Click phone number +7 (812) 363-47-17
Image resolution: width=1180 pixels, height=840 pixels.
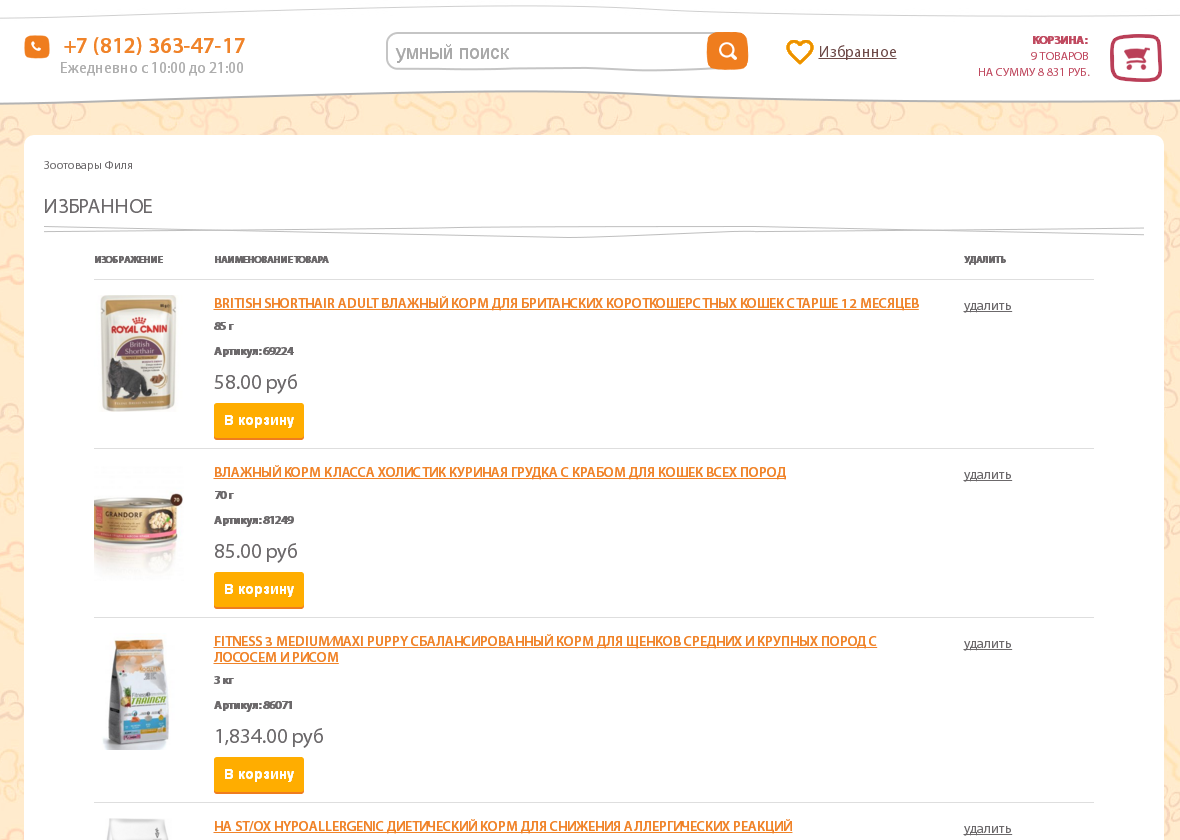click(154, 46)
